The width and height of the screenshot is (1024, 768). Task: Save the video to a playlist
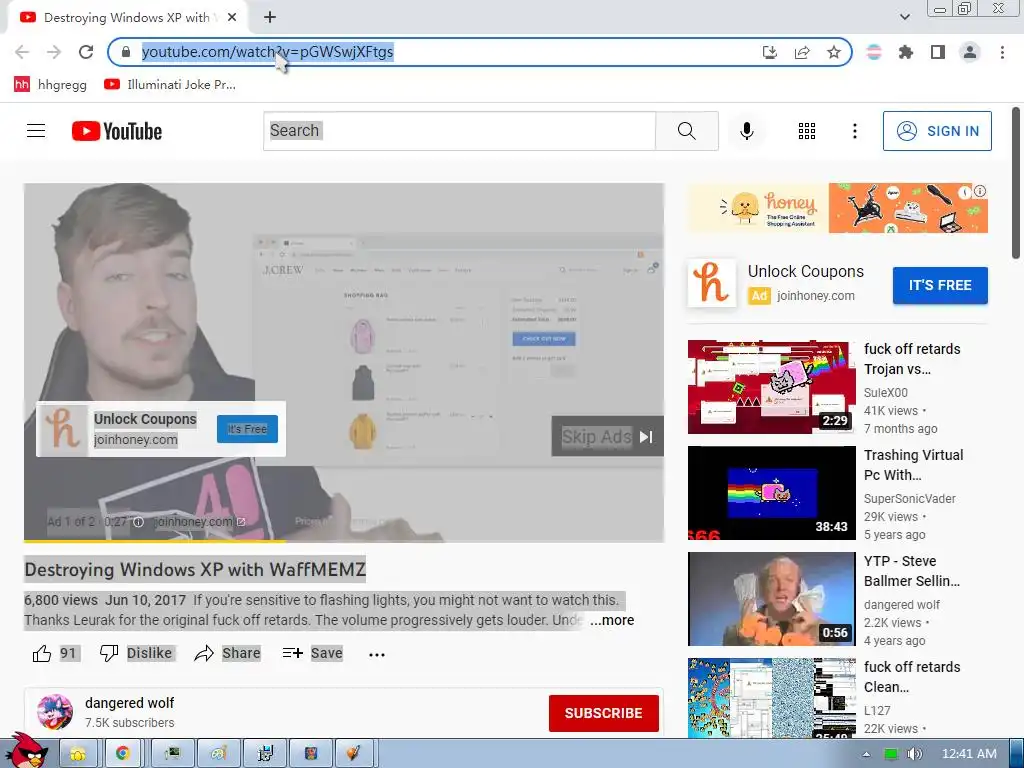click(x=312, y=653)
